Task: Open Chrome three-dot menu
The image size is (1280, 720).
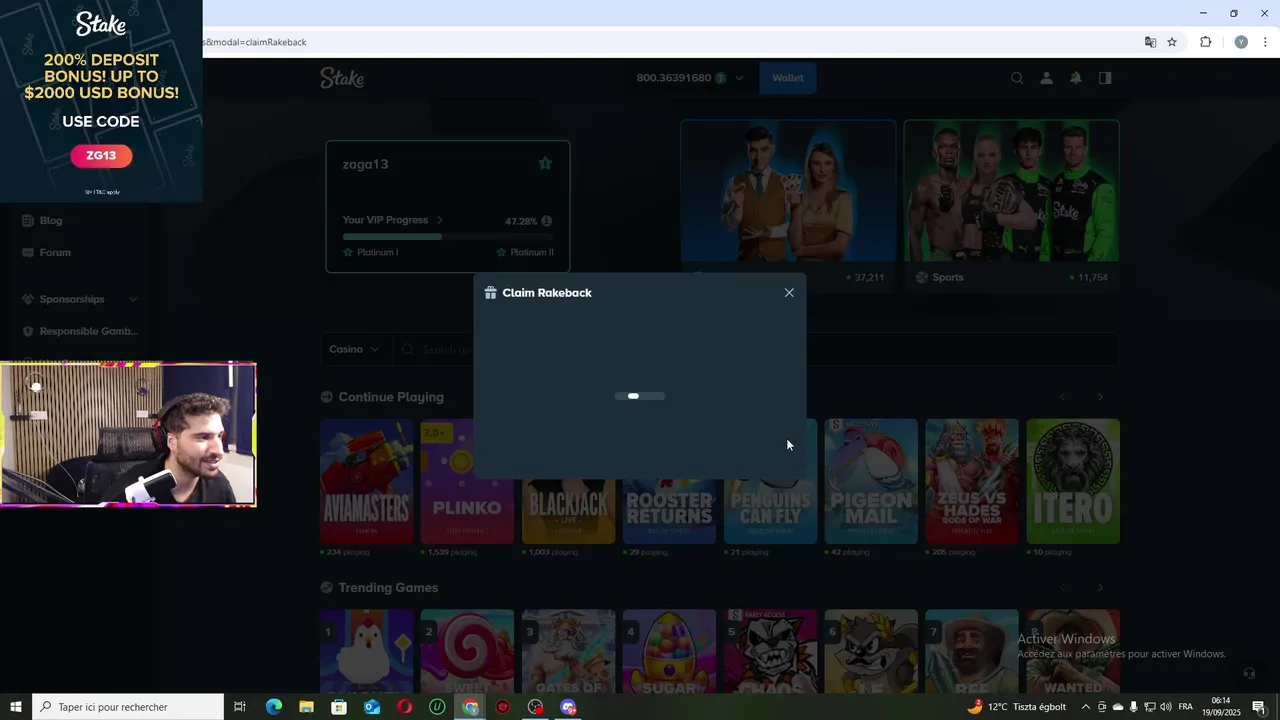Action: click(x=1266, y=42)
